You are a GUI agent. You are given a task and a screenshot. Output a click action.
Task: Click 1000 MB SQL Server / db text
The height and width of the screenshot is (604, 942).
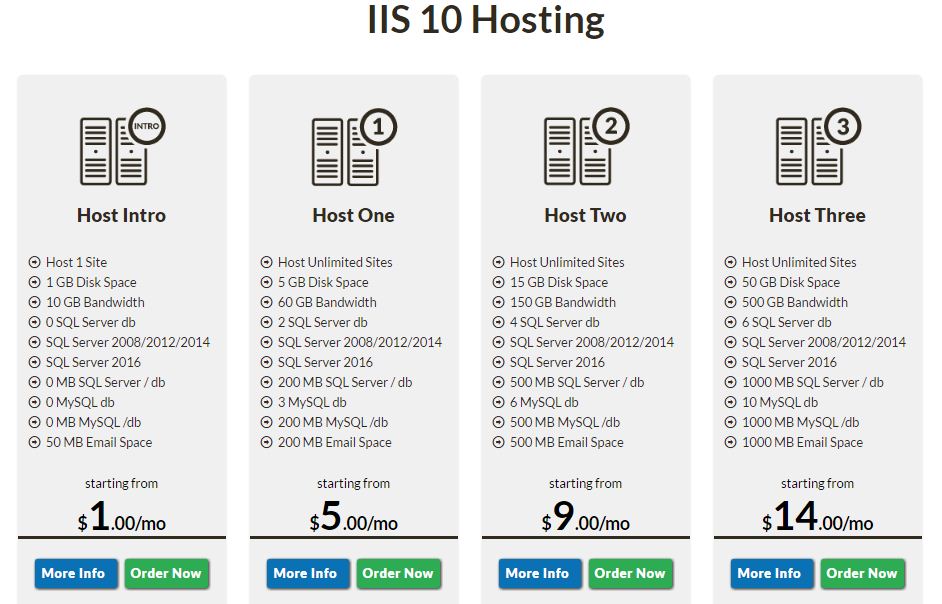tap(813, 382)
